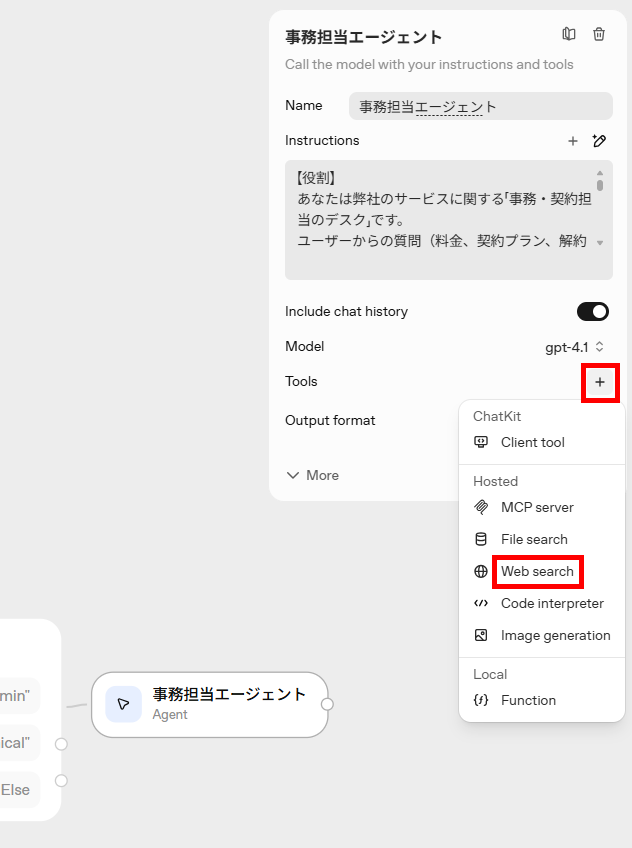Open the instructions edit pencil icon
632x848 pixels.
[599, 141]
